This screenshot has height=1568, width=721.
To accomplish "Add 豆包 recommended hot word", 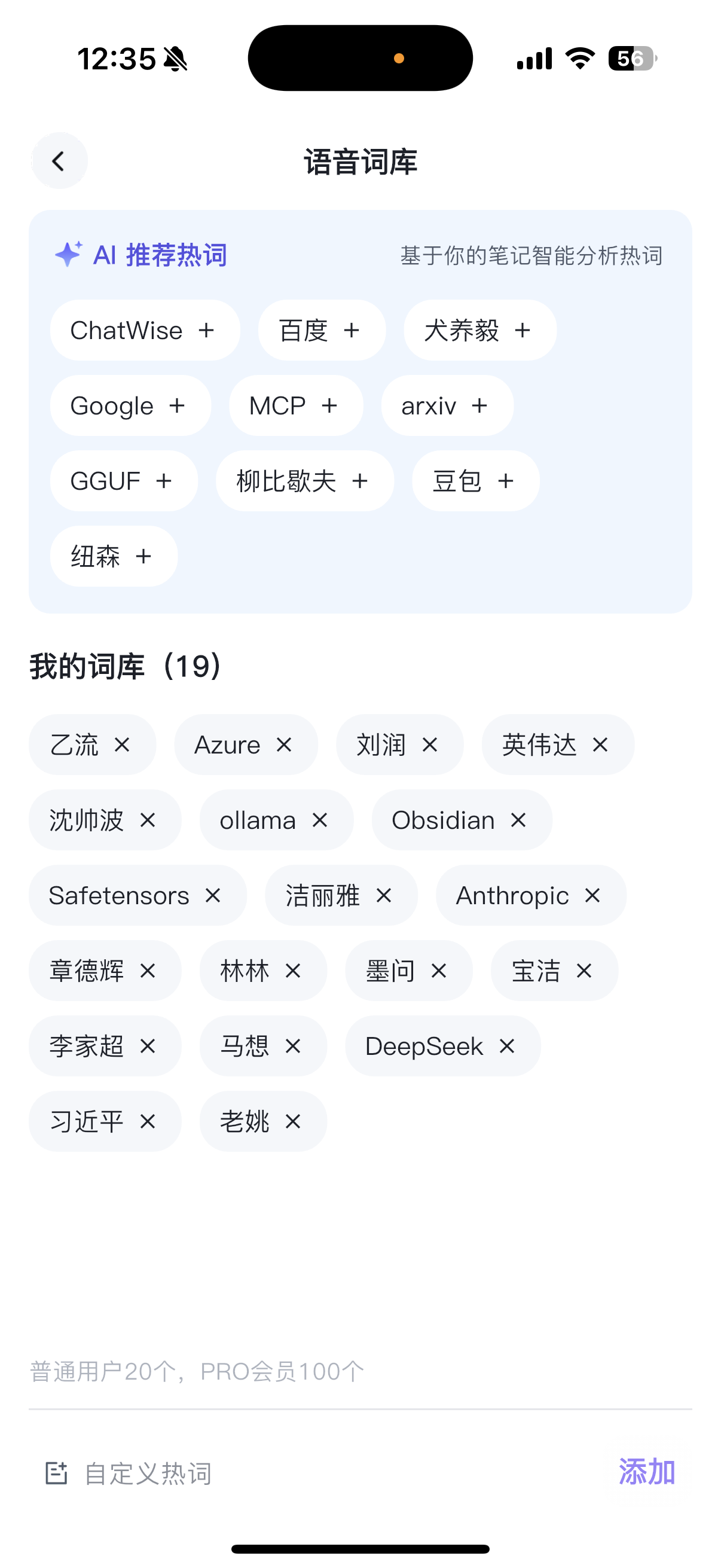I will click(506, 481).
